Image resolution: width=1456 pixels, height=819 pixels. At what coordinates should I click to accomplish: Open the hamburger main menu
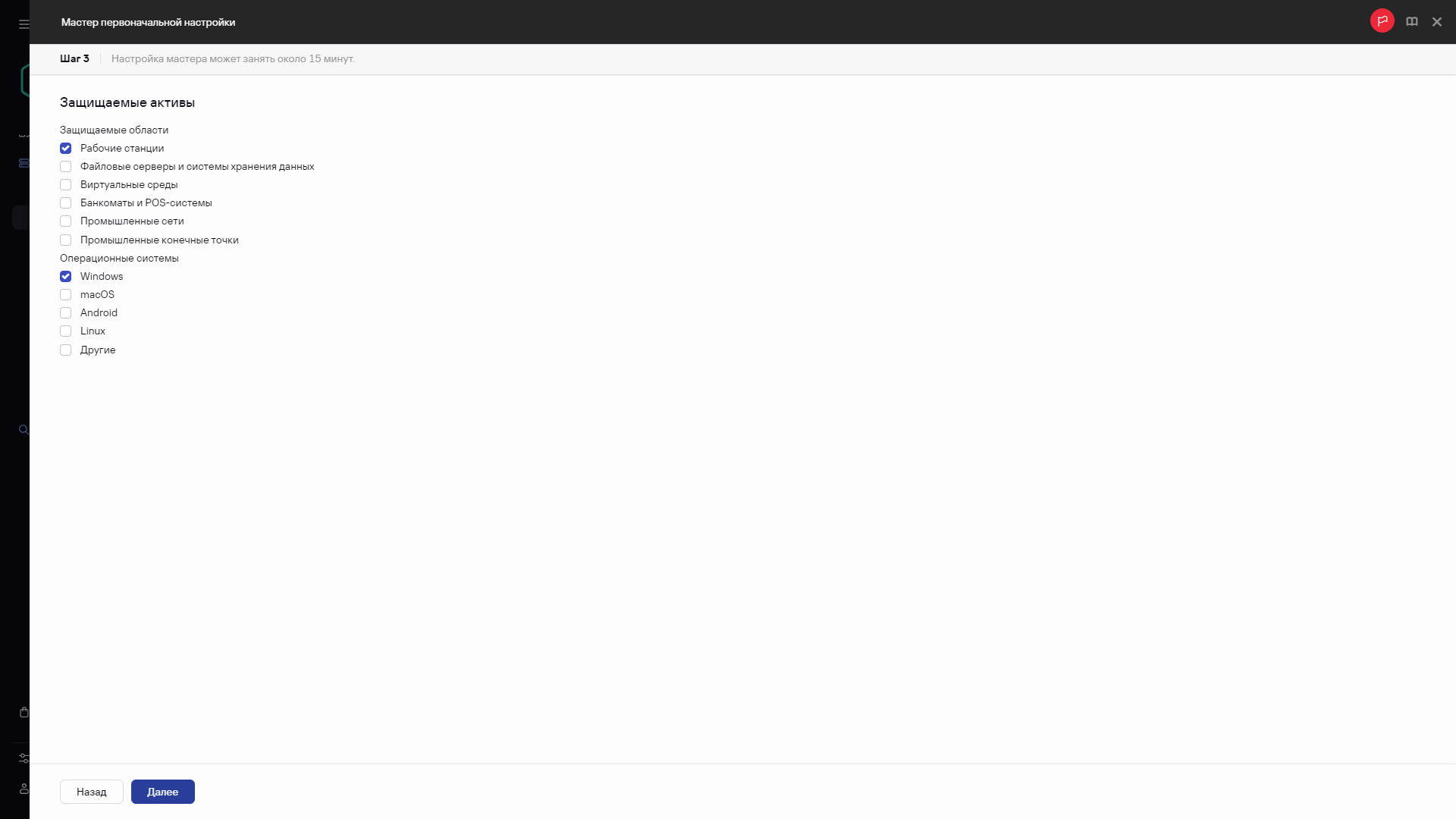point(24,24)
